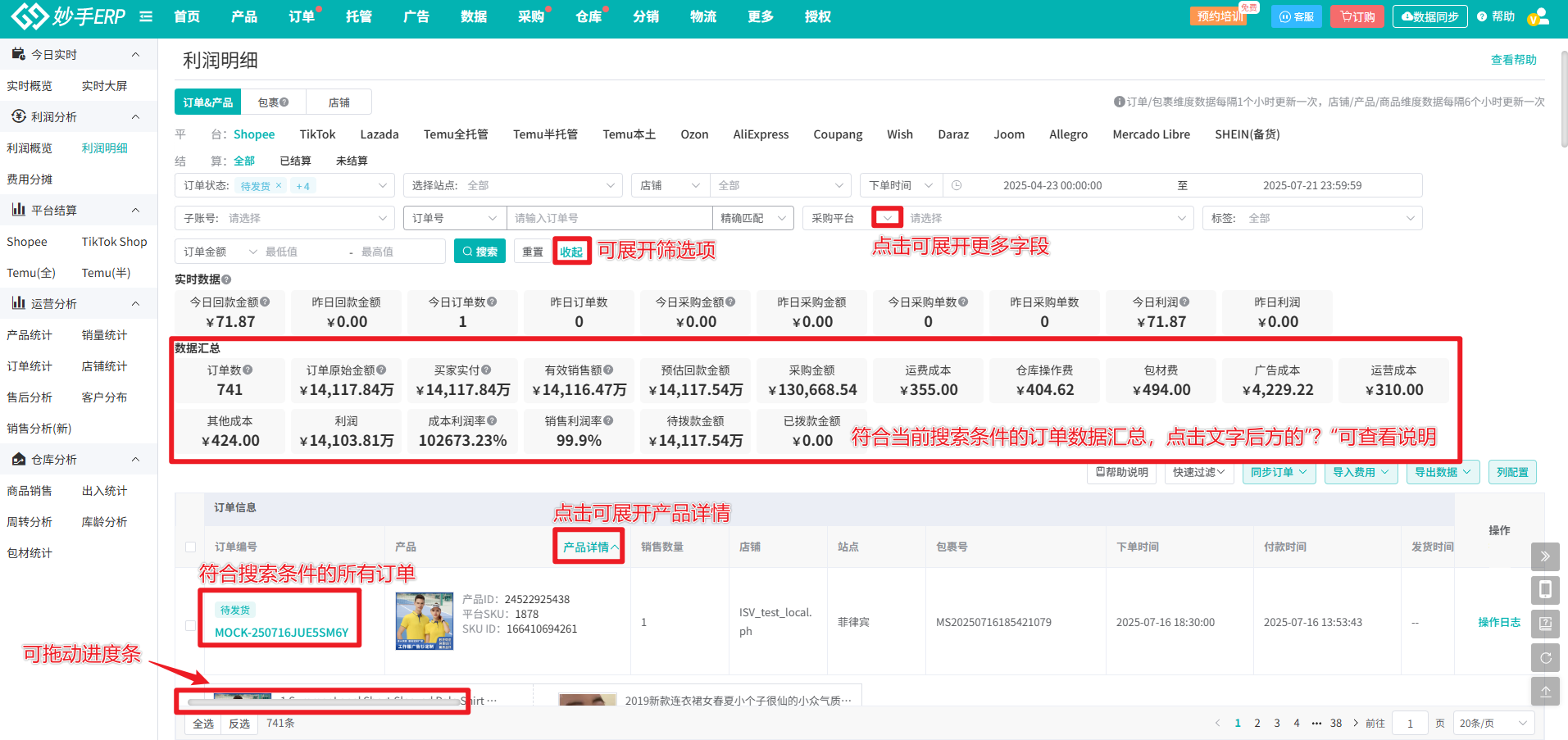Click the 订单号 search input field

(x=609, y=219)
